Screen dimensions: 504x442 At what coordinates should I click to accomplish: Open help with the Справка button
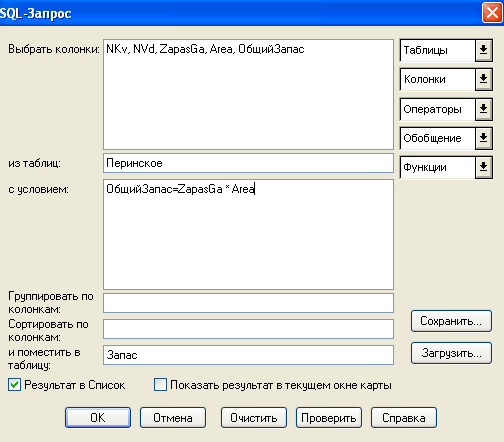tap(404, 417)
